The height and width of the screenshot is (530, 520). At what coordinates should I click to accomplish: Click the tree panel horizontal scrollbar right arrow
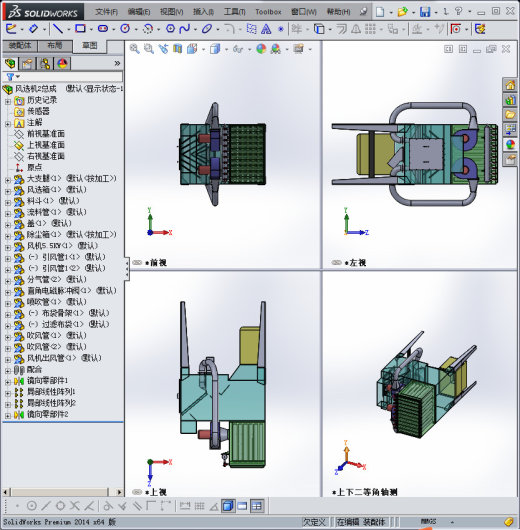(x=119, y=492)
